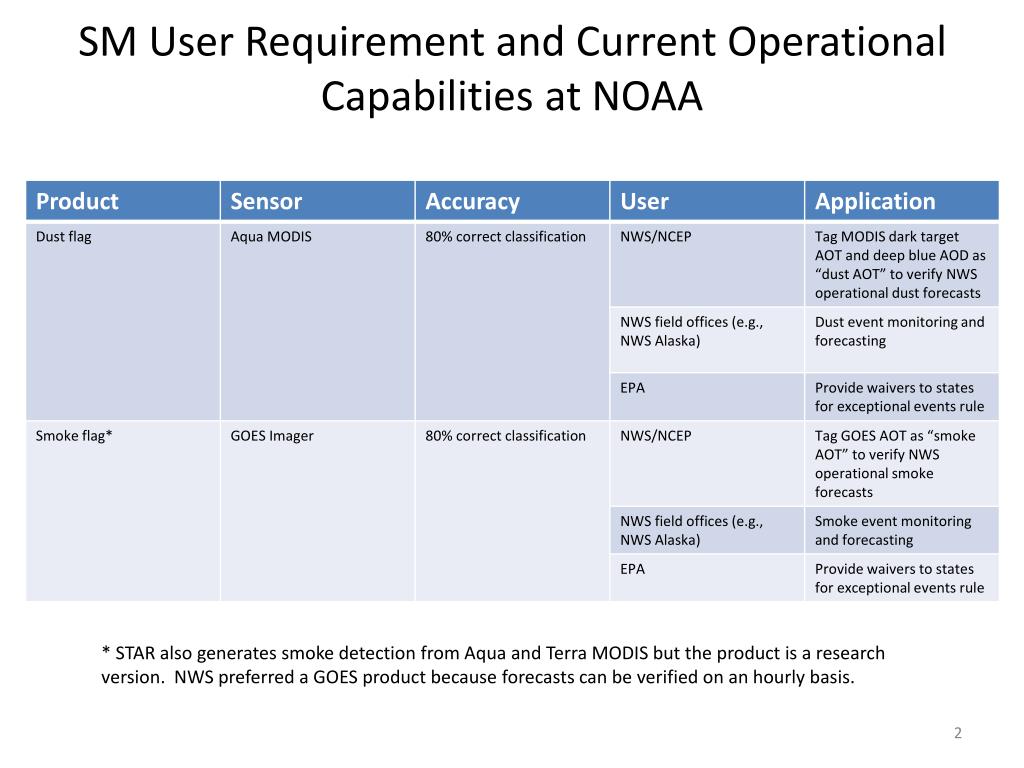The image size is (1024, 768).
Task: Click 'Smoke event monitoring and forecasting' cell
Action: click(x=902, y=530)
